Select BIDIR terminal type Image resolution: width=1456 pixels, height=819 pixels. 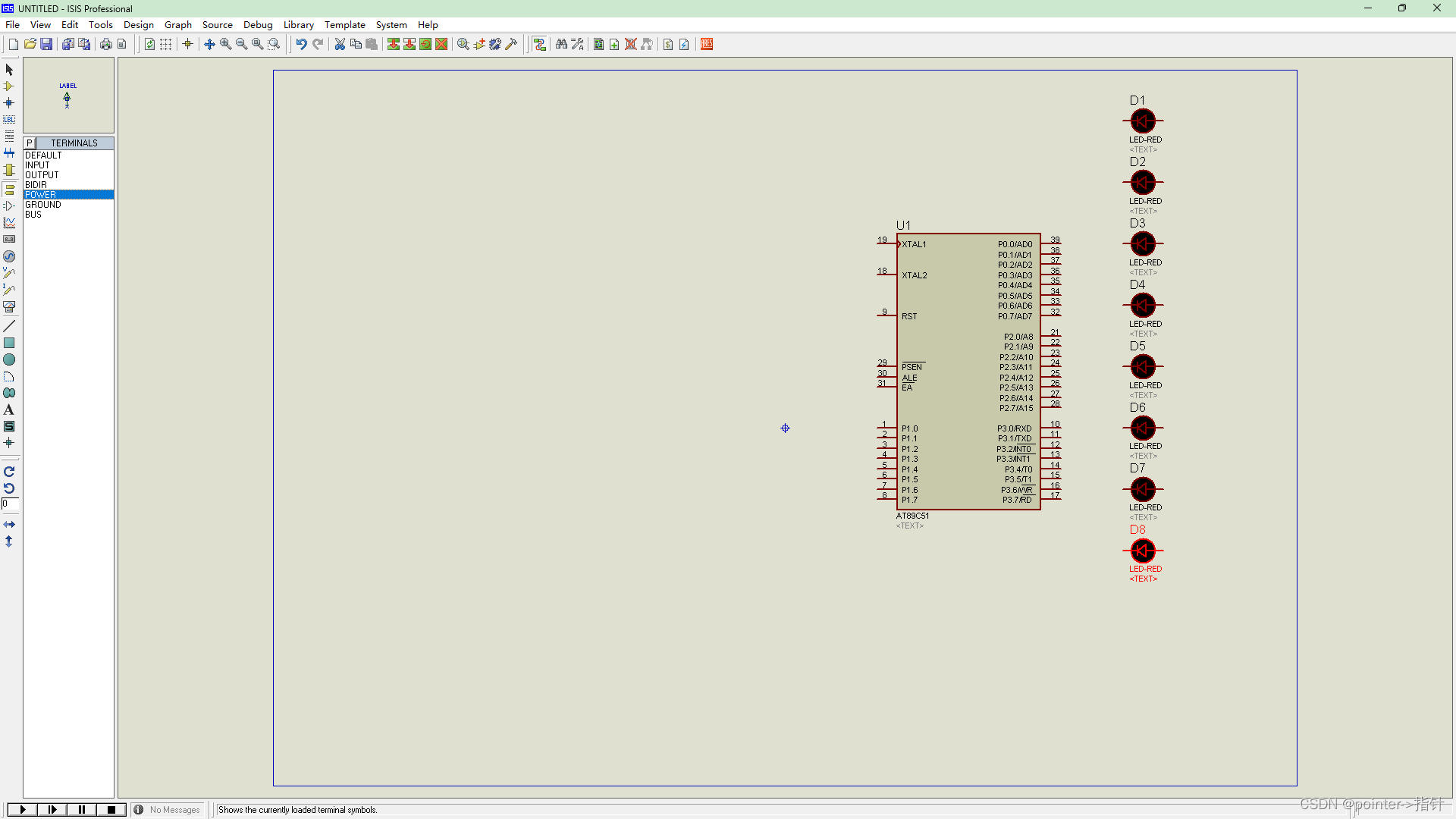click(x=68, y=185)
